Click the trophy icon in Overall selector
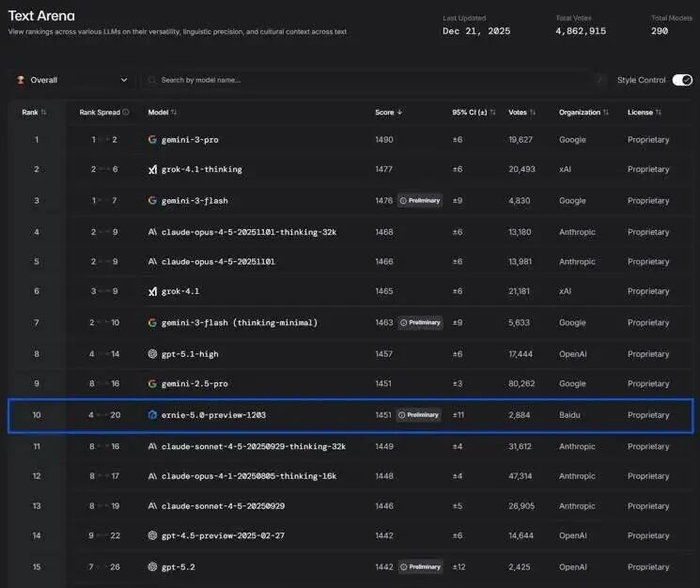Screen dimensions: 700x588 (21, 80)
